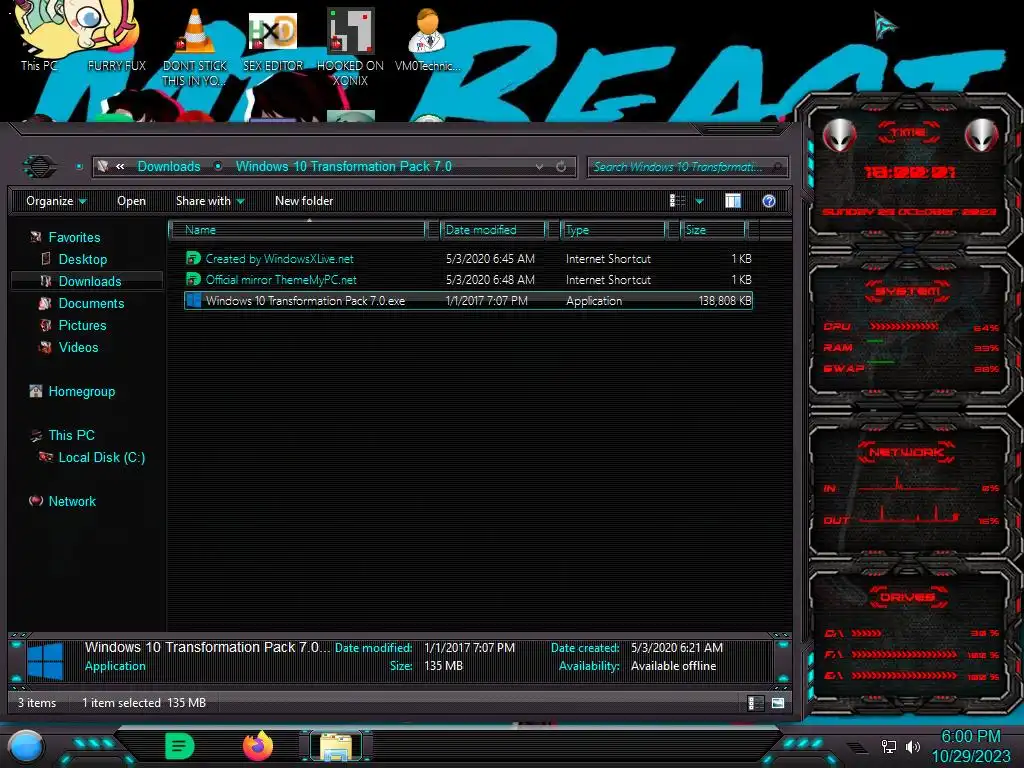This screenshot has width=1024, height=768.
Task: Launch Firefox from the taskbar
Action: 258,746
